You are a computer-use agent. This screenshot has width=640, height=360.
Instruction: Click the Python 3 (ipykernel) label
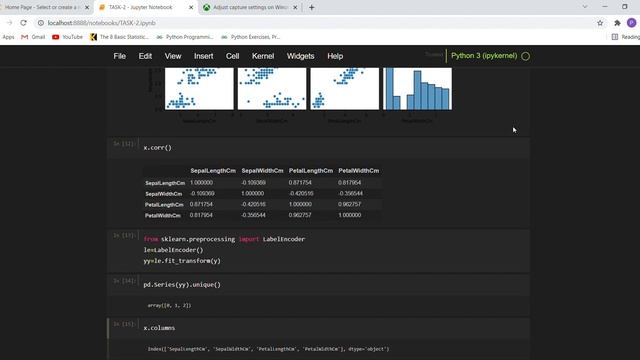[x=484, y=56]
